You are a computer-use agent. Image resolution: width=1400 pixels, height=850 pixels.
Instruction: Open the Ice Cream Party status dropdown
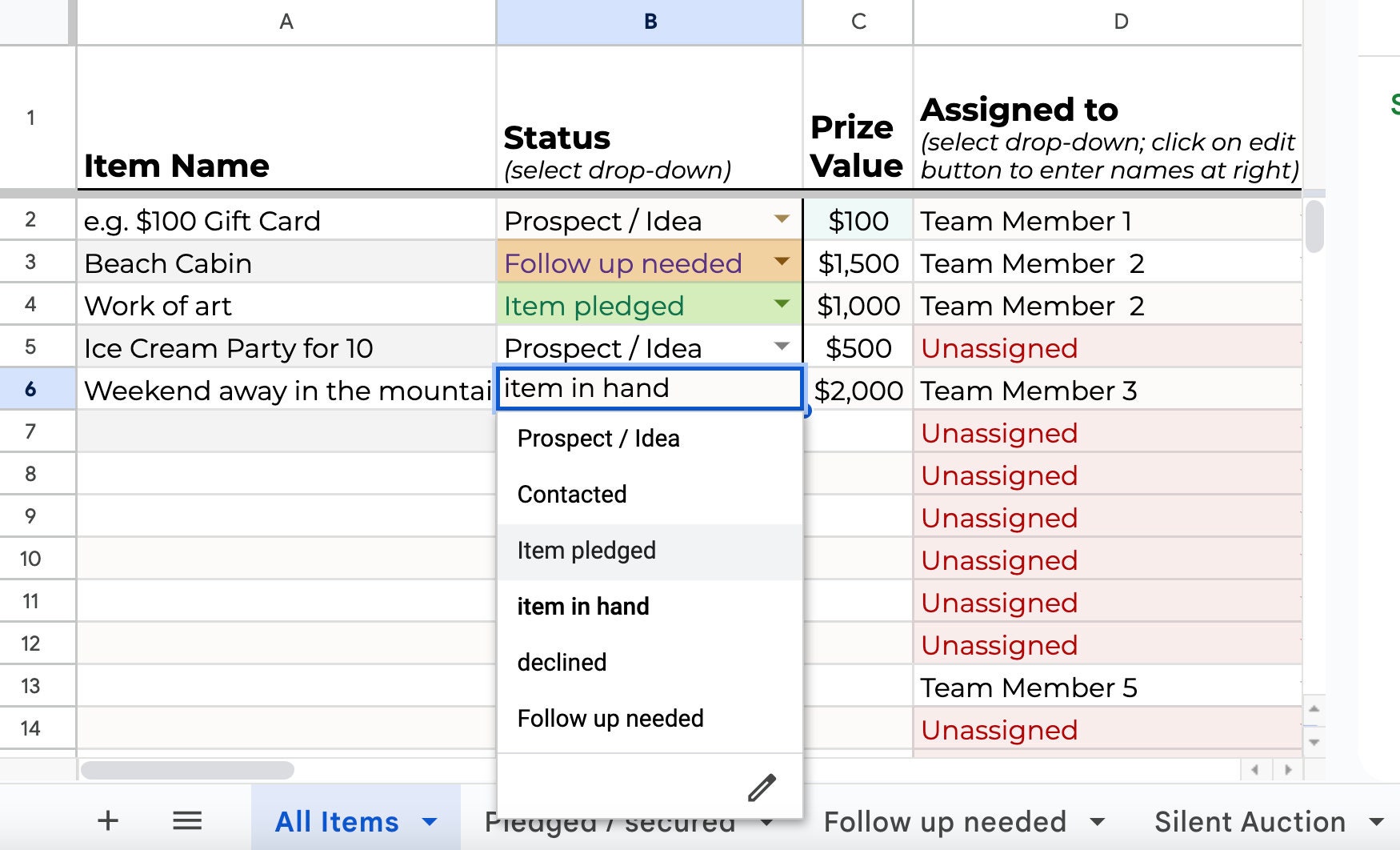(782, 347)
